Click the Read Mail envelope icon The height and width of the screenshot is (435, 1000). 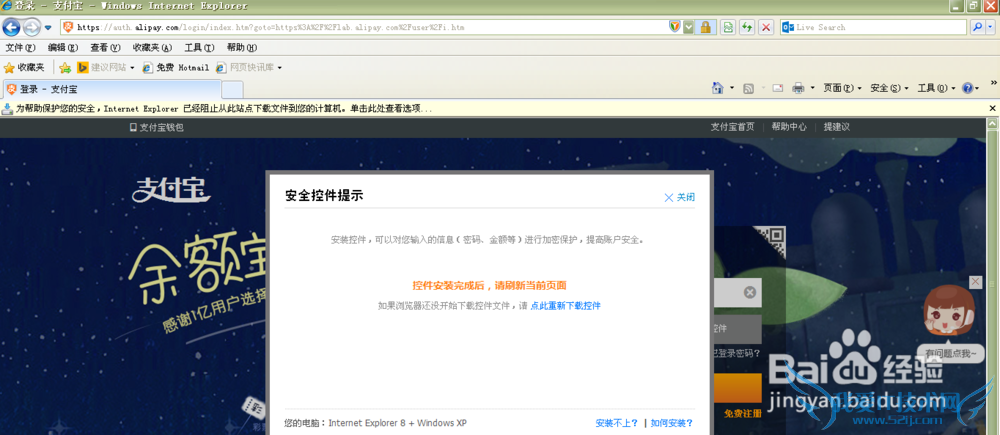777,88
